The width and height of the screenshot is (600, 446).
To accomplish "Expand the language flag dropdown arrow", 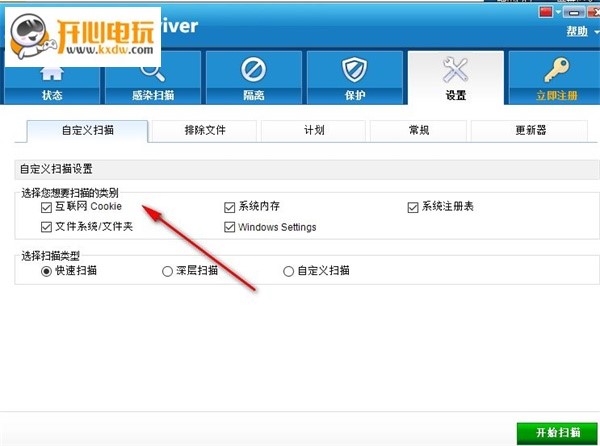I will 558,13.
